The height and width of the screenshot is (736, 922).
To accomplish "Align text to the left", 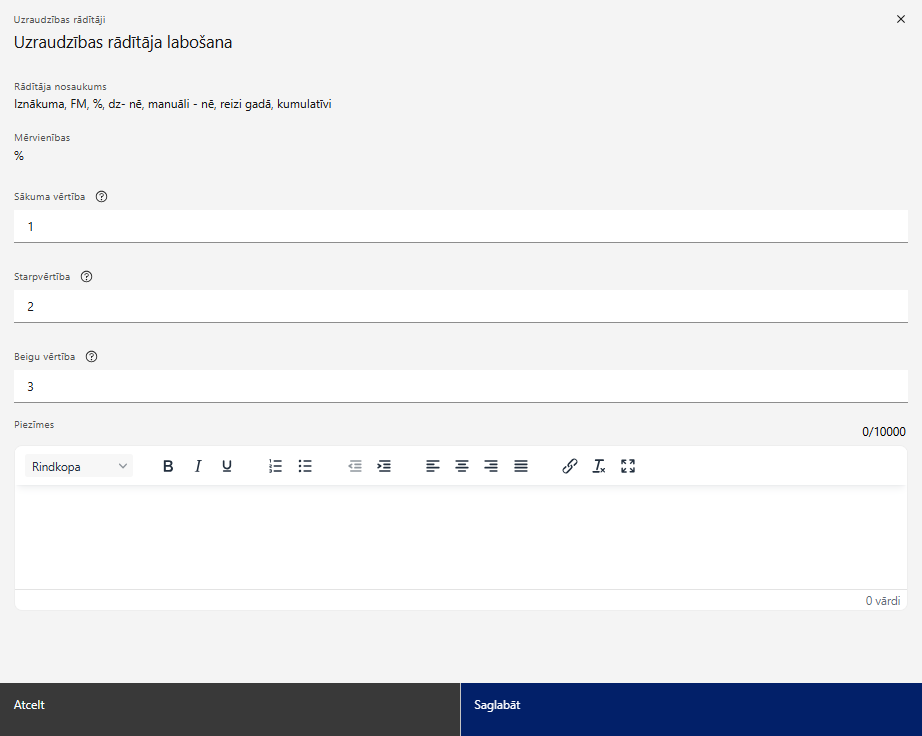I will tap(433, 466).
